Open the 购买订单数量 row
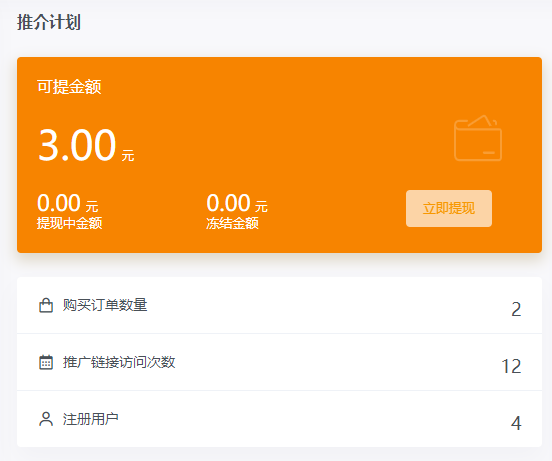Viewport: 552px width, 461px height. [279, 305]
